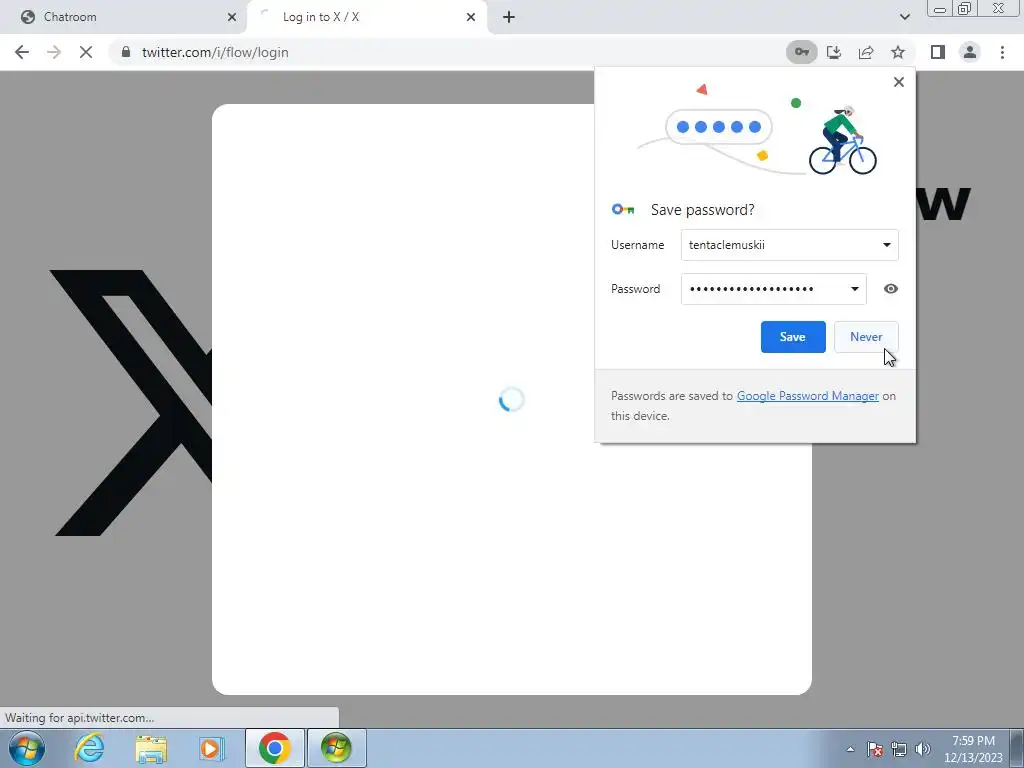Launch Internet Explorer from taskbar

pyautogui.click(x=89, y=748)
